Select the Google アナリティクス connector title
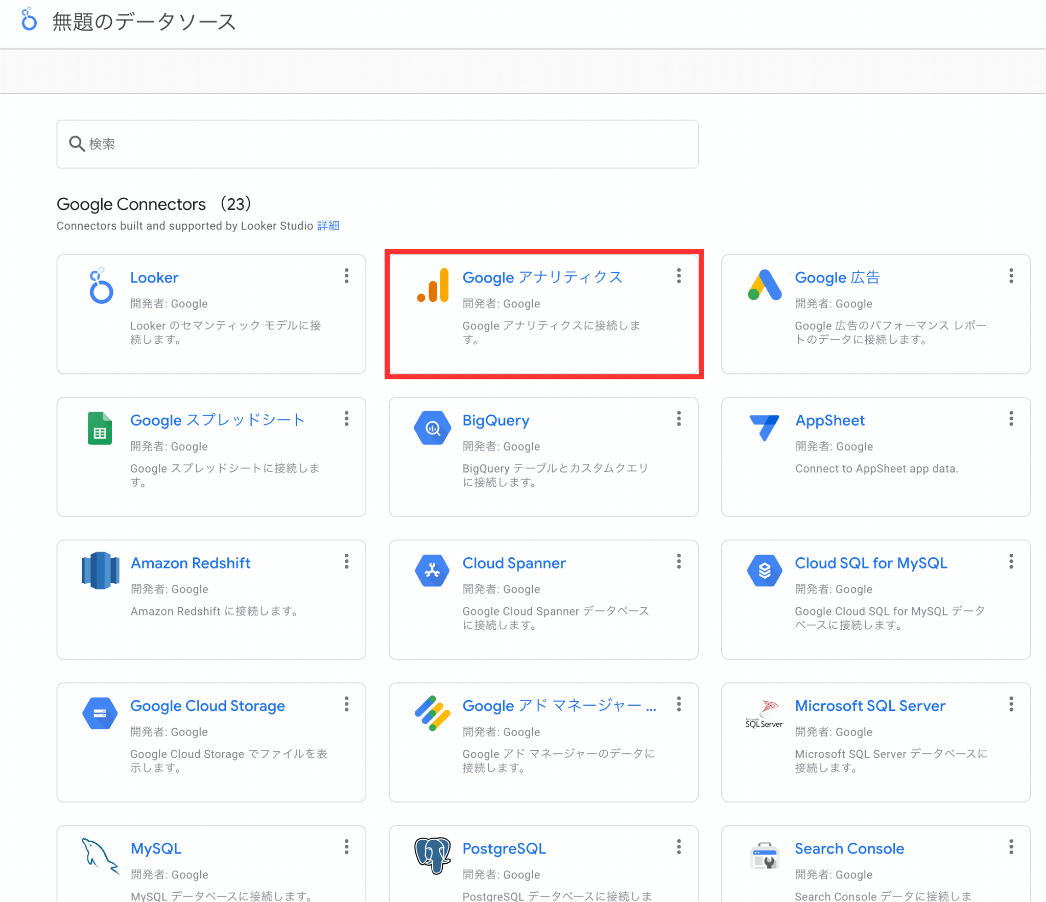Screen dimensions: 1046x902 coord(542,278)
